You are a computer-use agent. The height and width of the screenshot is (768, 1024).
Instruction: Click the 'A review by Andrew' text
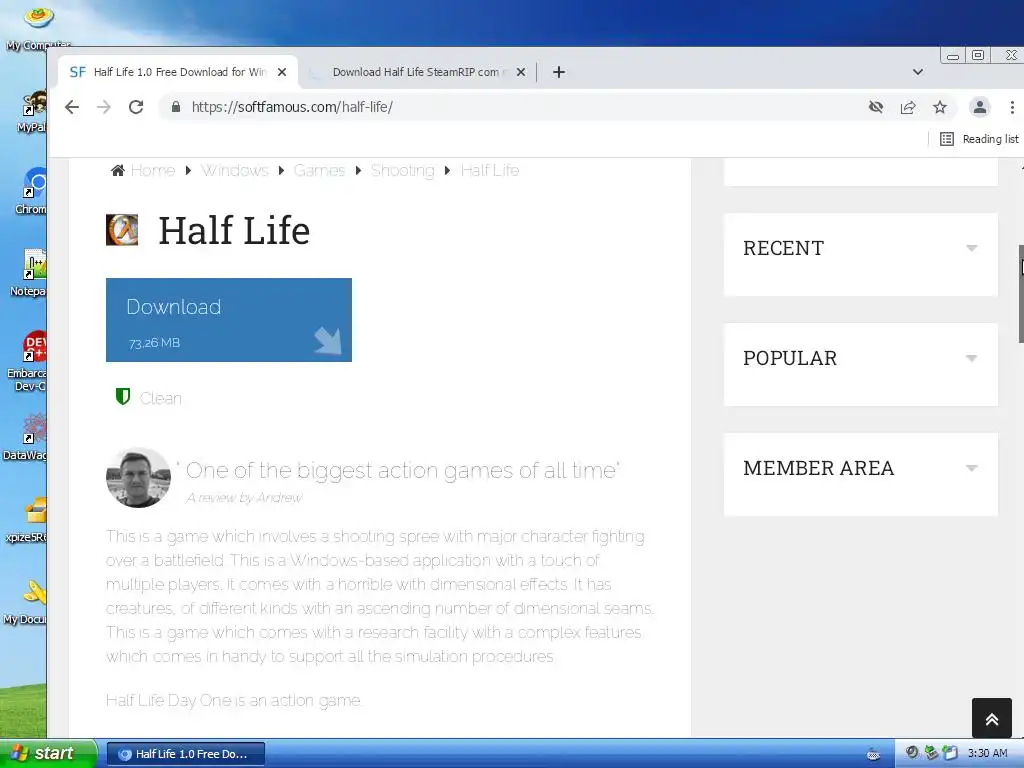click(244, 498)
